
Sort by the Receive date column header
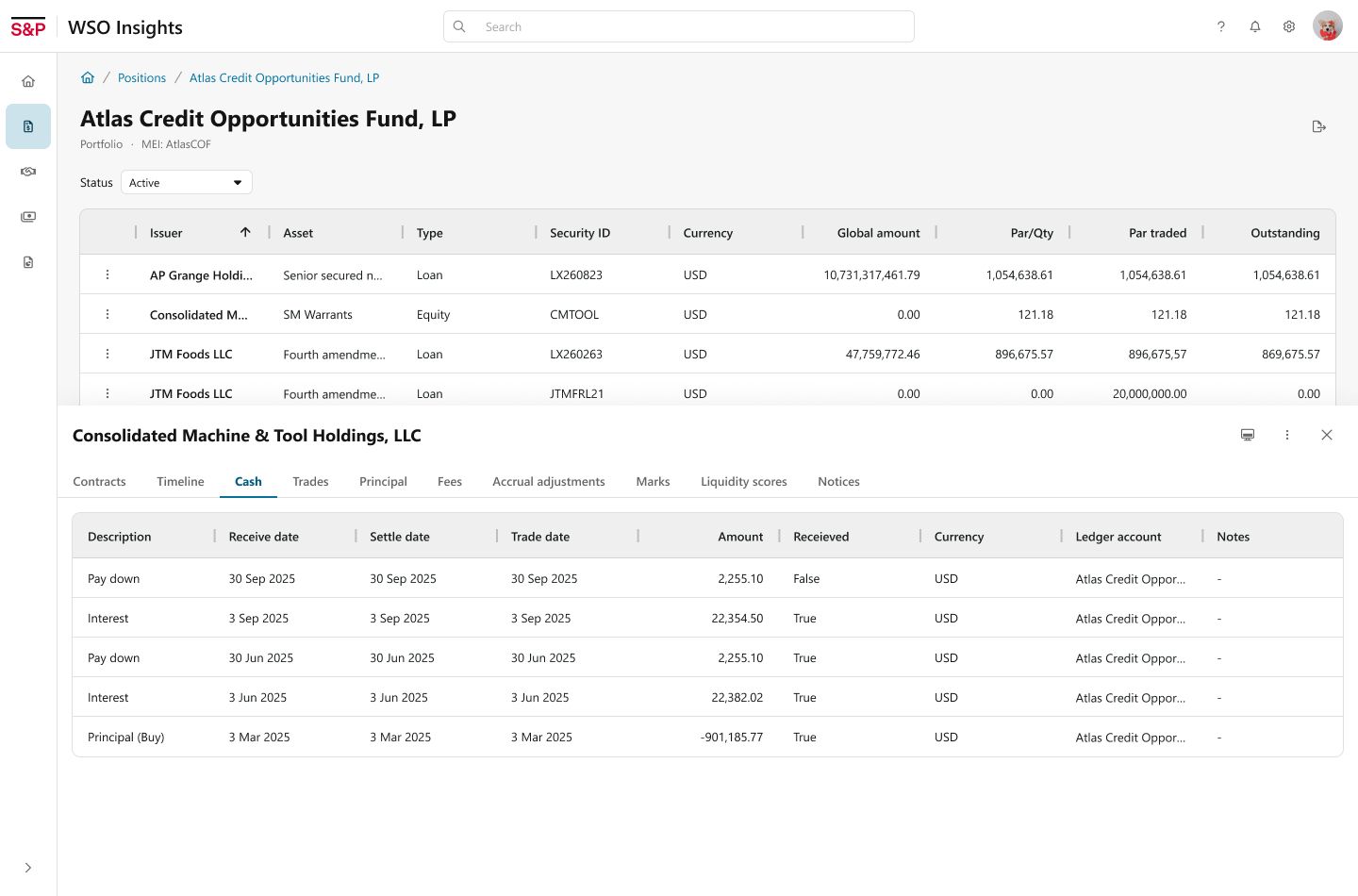click(264, 537)
